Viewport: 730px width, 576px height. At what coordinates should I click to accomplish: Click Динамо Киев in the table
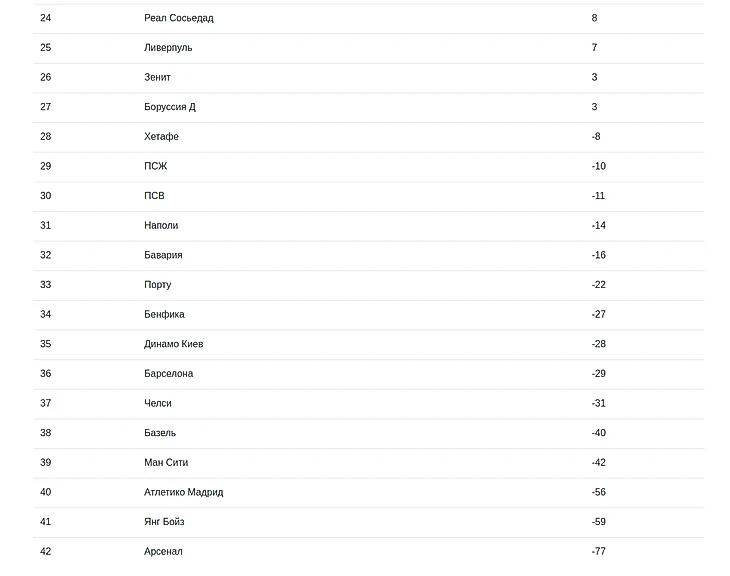pyautogui.click(x=173, y=344)
